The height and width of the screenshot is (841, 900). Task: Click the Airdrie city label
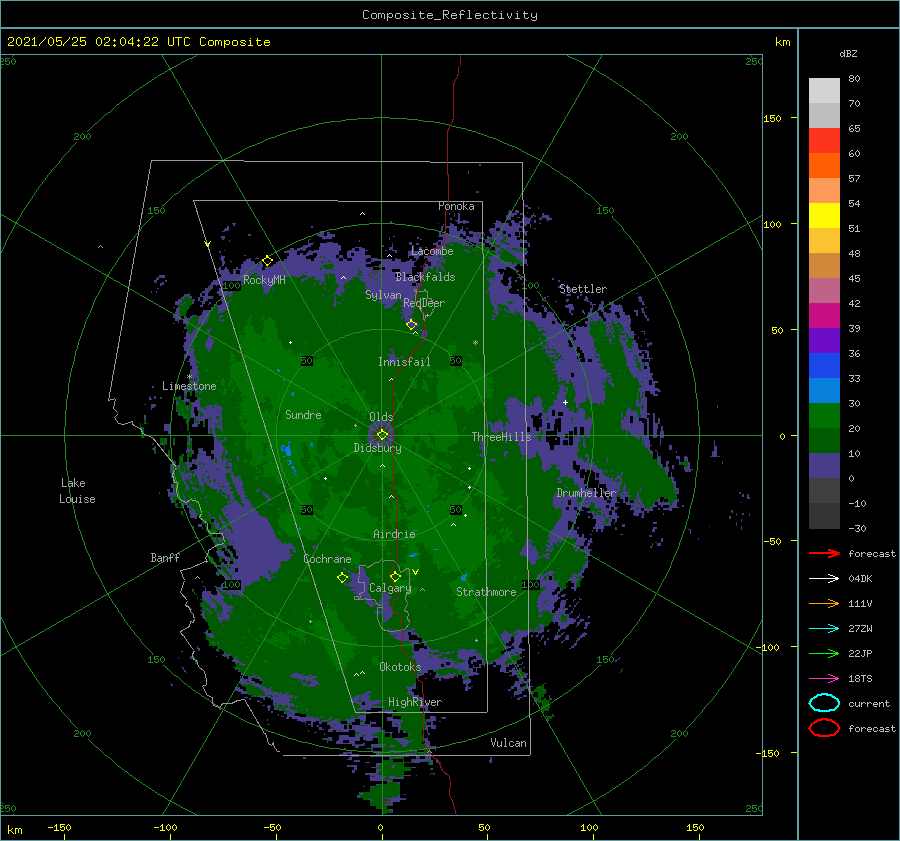[394, 534]
